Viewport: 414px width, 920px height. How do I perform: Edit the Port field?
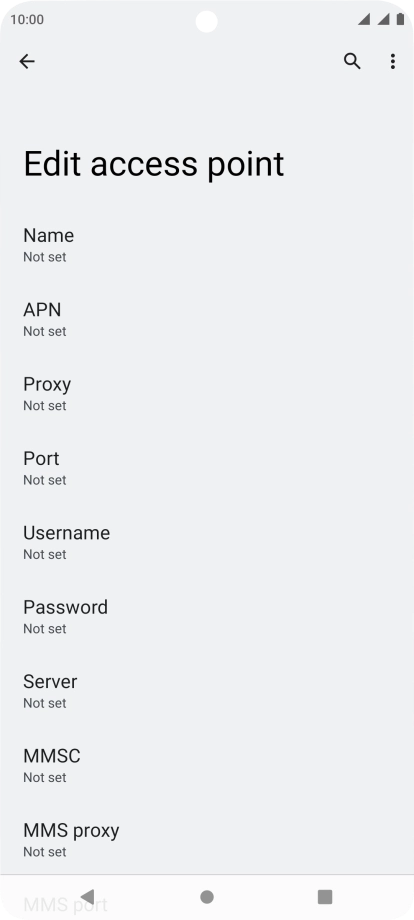pyautogui.click(x=207, y=468)
